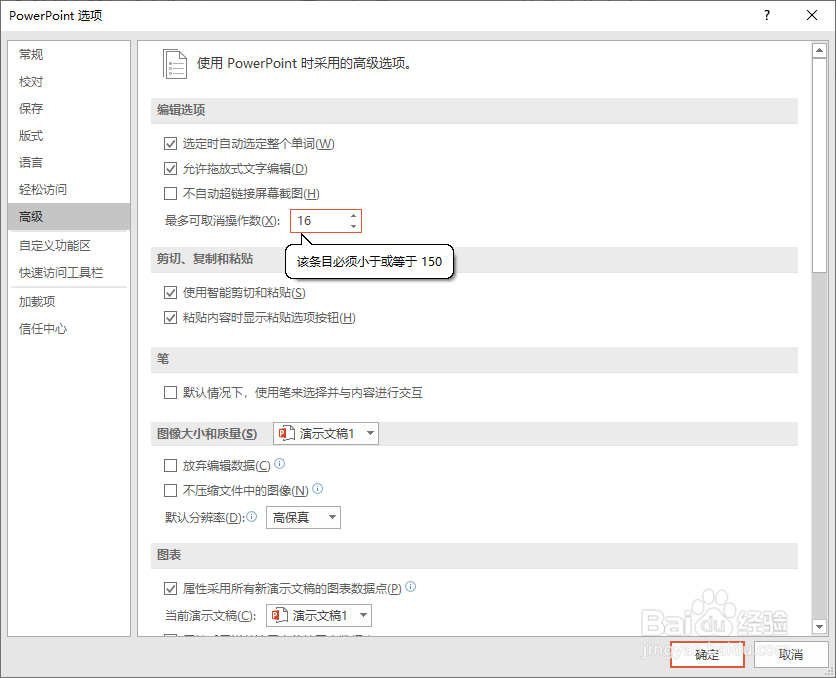
Task: Enable 不压缩文件中的图像 checkbox
Action: [170, 490]
